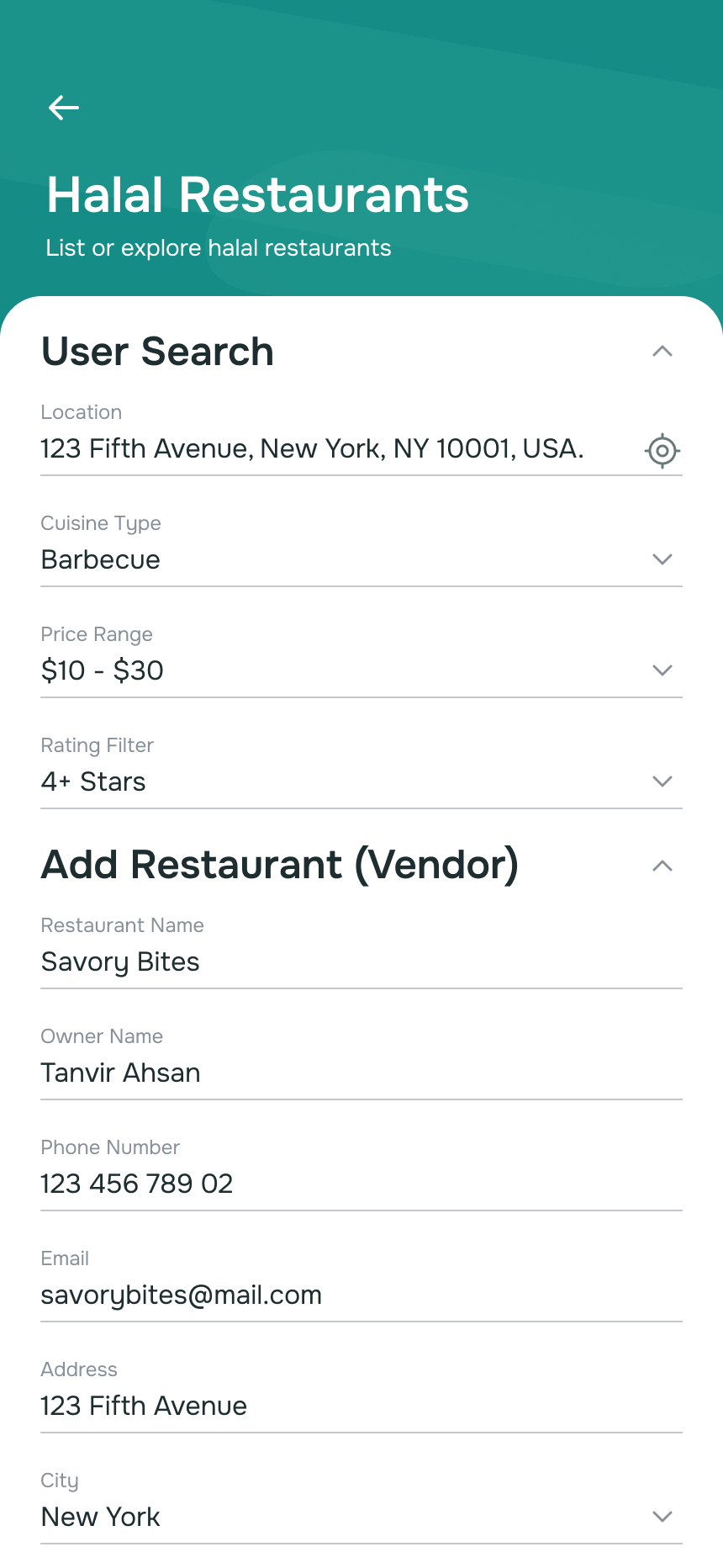The height and width of the screenshot is (1568, 723).
Task: Select the 4+ Stars rating value
Action: [x=93, y=782]
